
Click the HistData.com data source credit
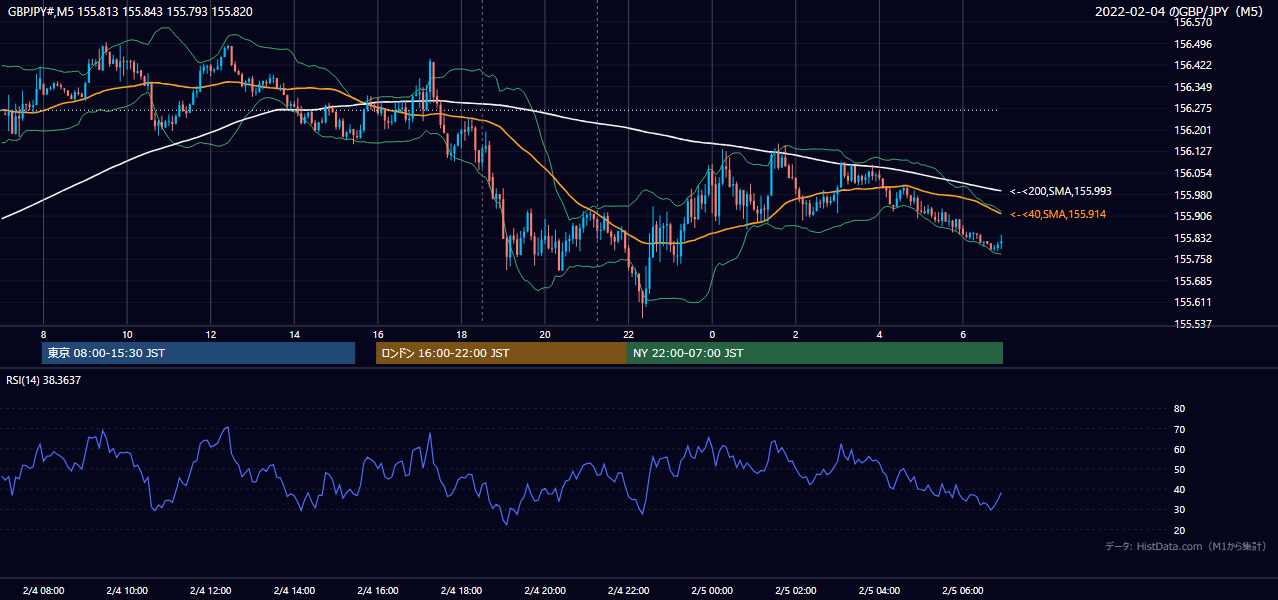click(x=1186, y=547)
